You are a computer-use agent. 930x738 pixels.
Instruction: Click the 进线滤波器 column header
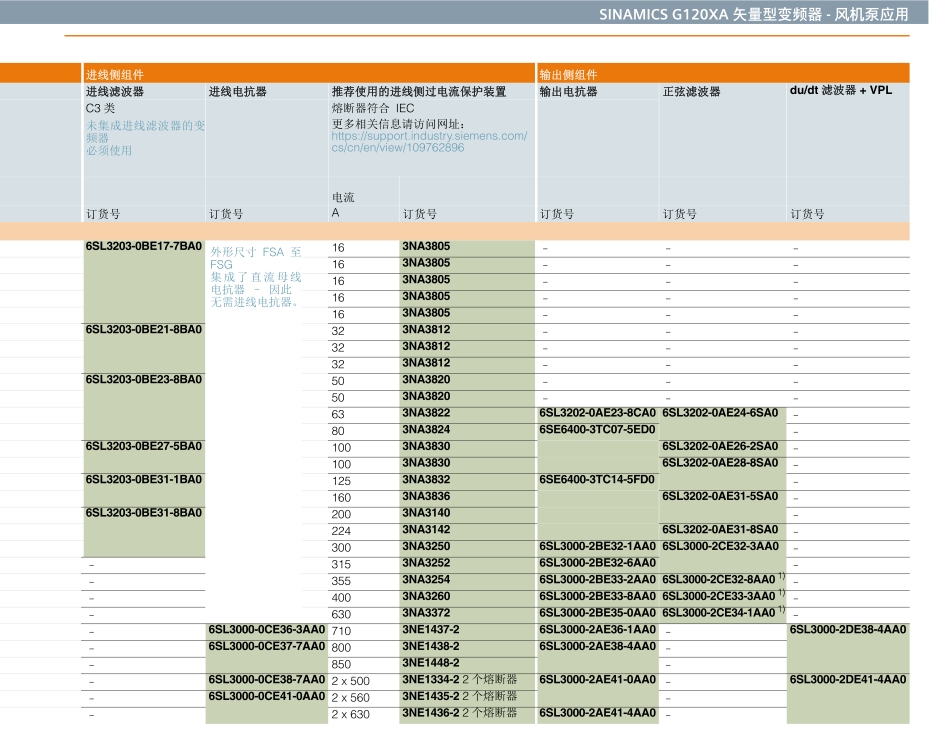[x=115, y=91]
